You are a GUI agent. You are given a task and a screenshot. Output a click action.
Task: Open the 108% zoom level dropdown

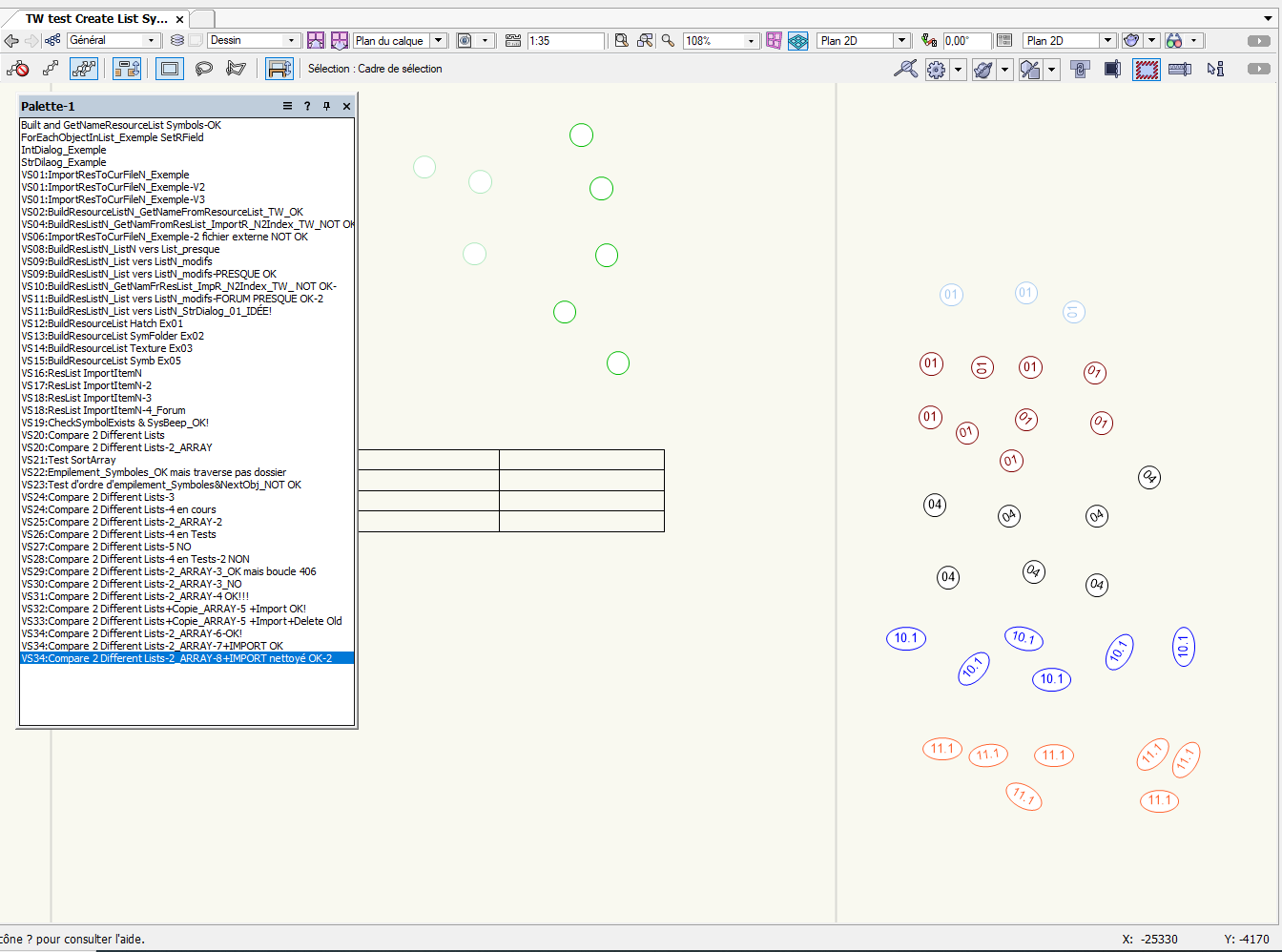tap(751, 40)
